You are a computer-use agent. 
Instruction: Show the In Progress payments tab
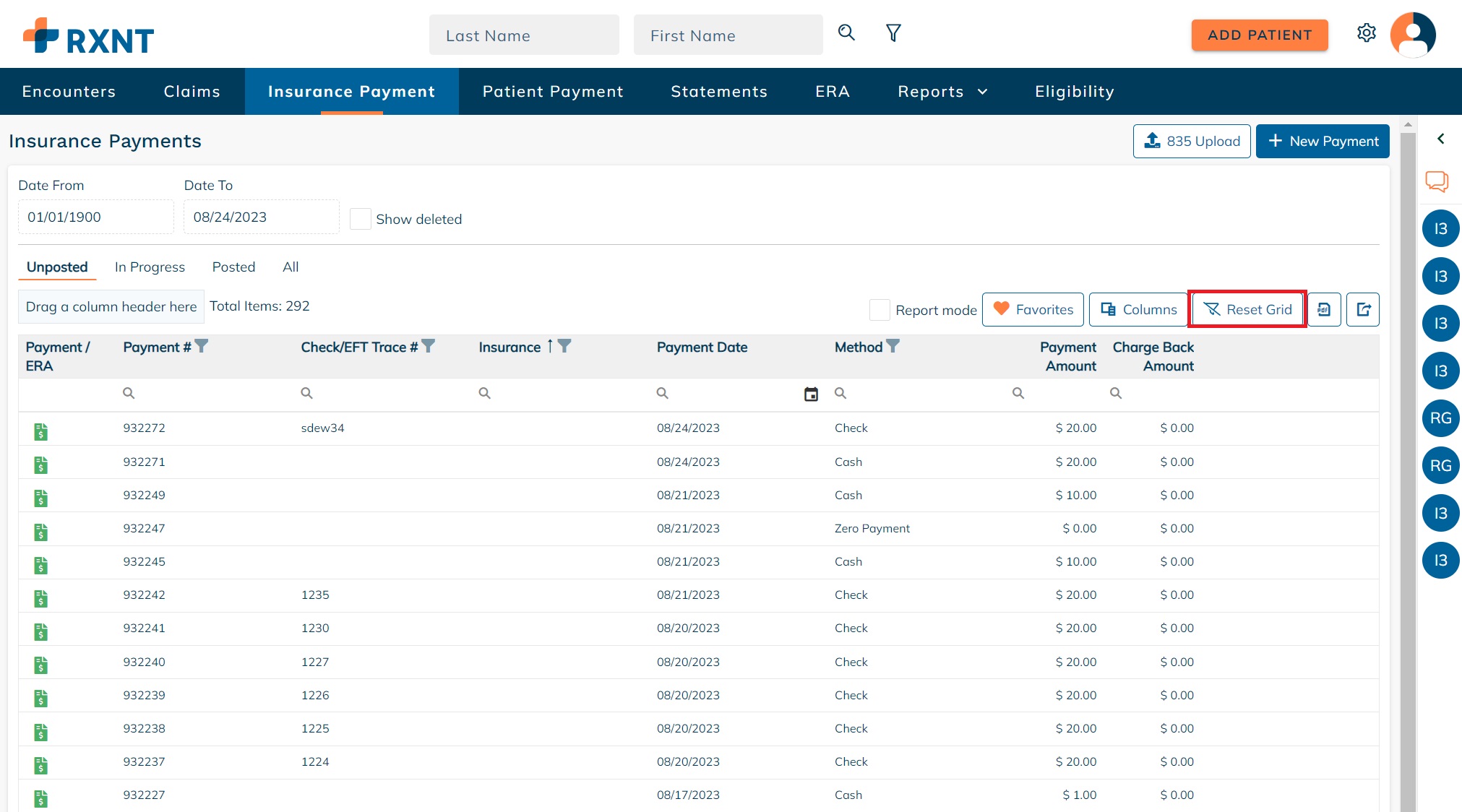tap(150, 267)
